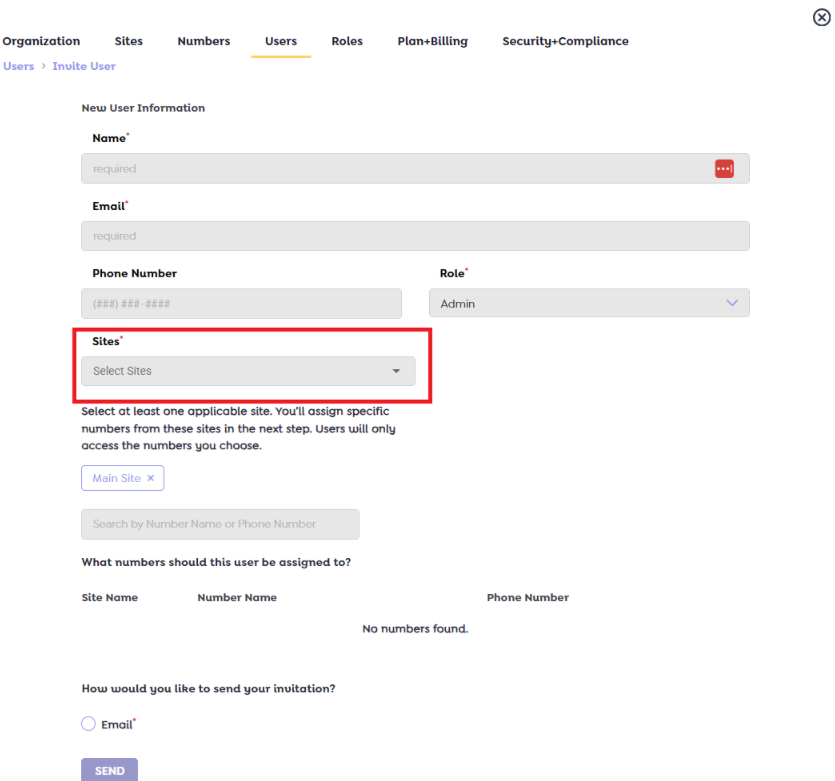Open Security+Compliance tab

tap(565, 41)
